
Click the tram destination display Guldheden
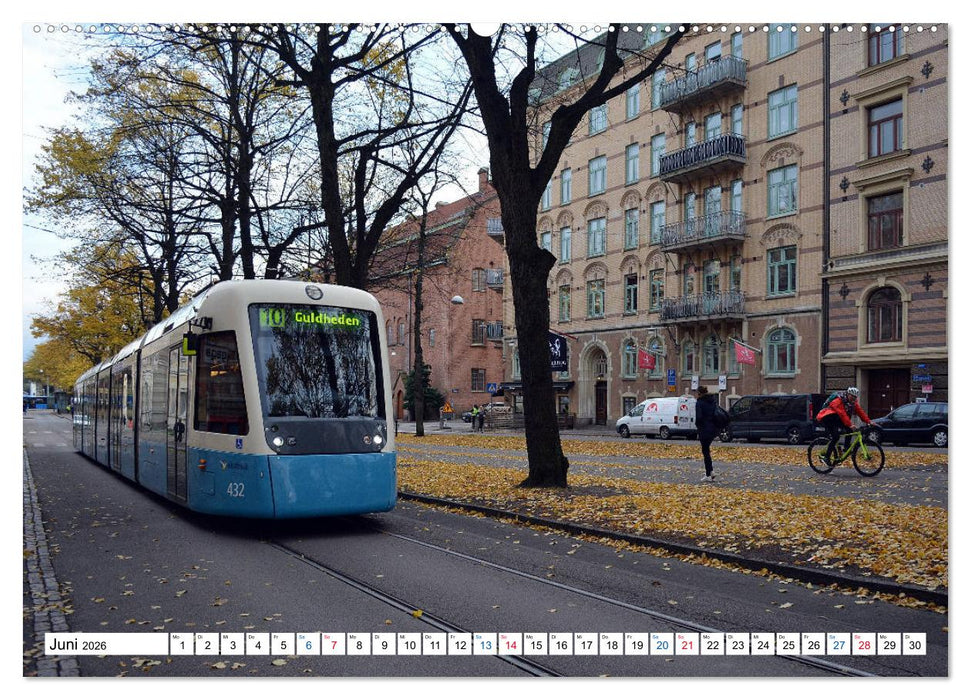pyautogui.click(x=327, y=318)
